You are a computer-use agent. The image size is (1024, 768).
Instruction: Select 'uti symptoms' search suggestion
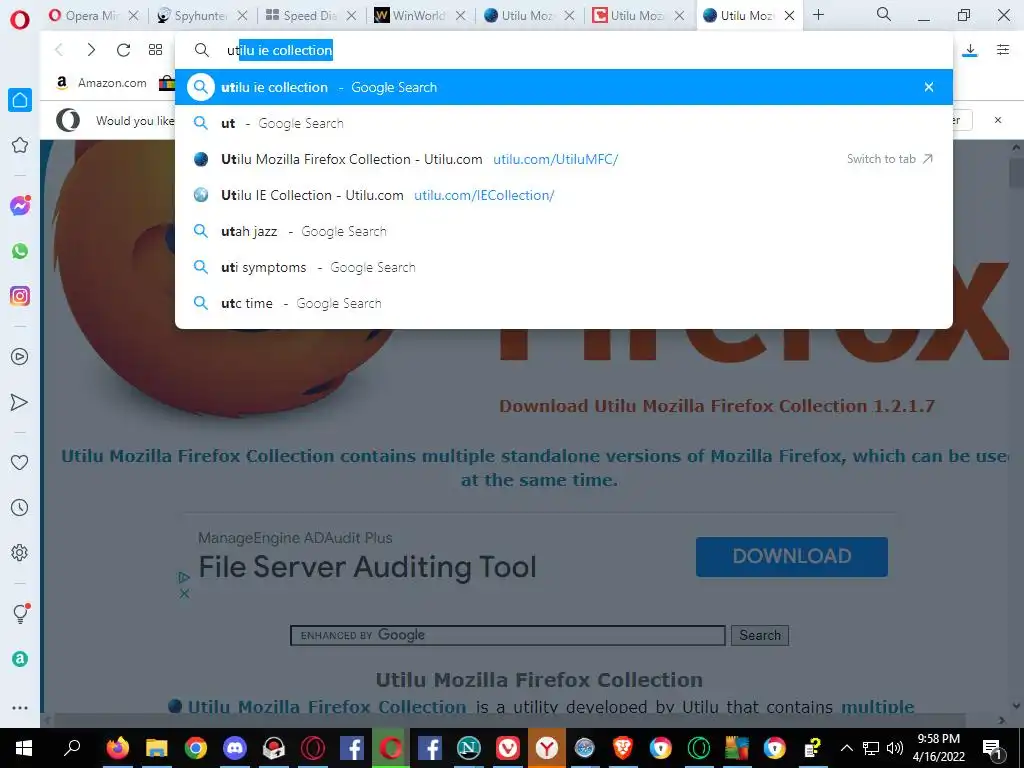[x=564, y=267]
